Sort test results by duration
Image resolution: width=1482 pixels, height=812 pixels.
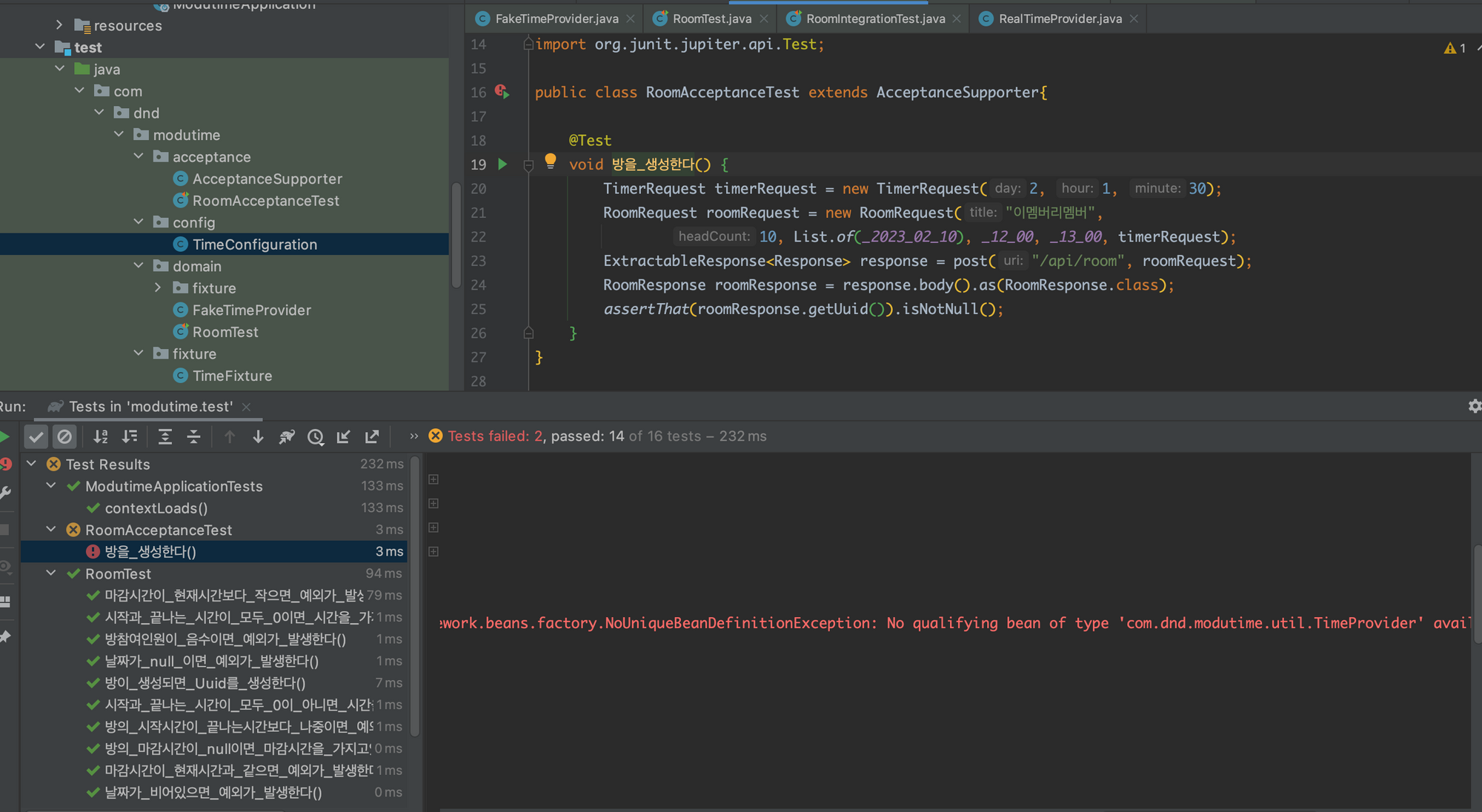130,437
